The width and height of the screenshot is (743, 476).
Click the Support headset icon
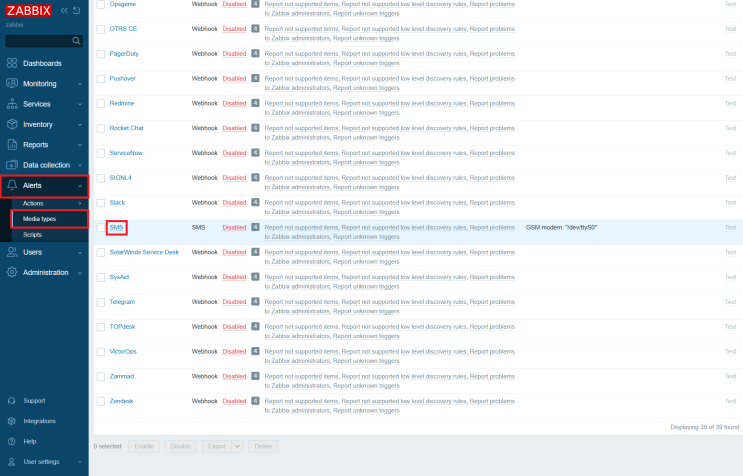click(x=12, y=401)
